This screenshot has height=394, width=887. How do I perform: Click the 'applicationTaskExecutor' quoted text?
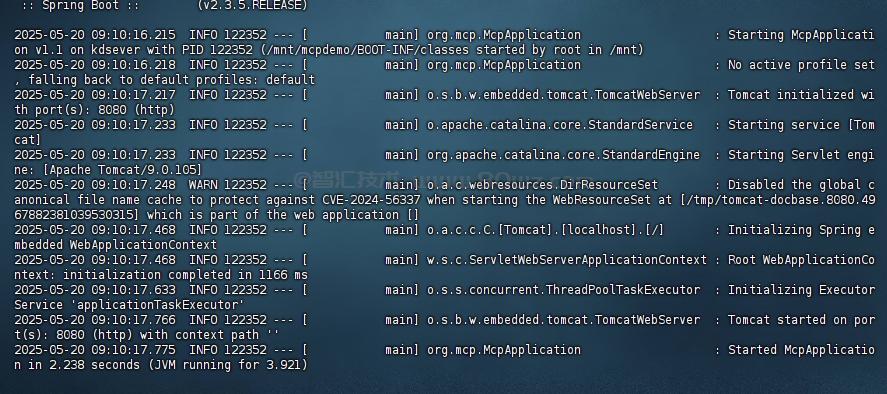154,305
